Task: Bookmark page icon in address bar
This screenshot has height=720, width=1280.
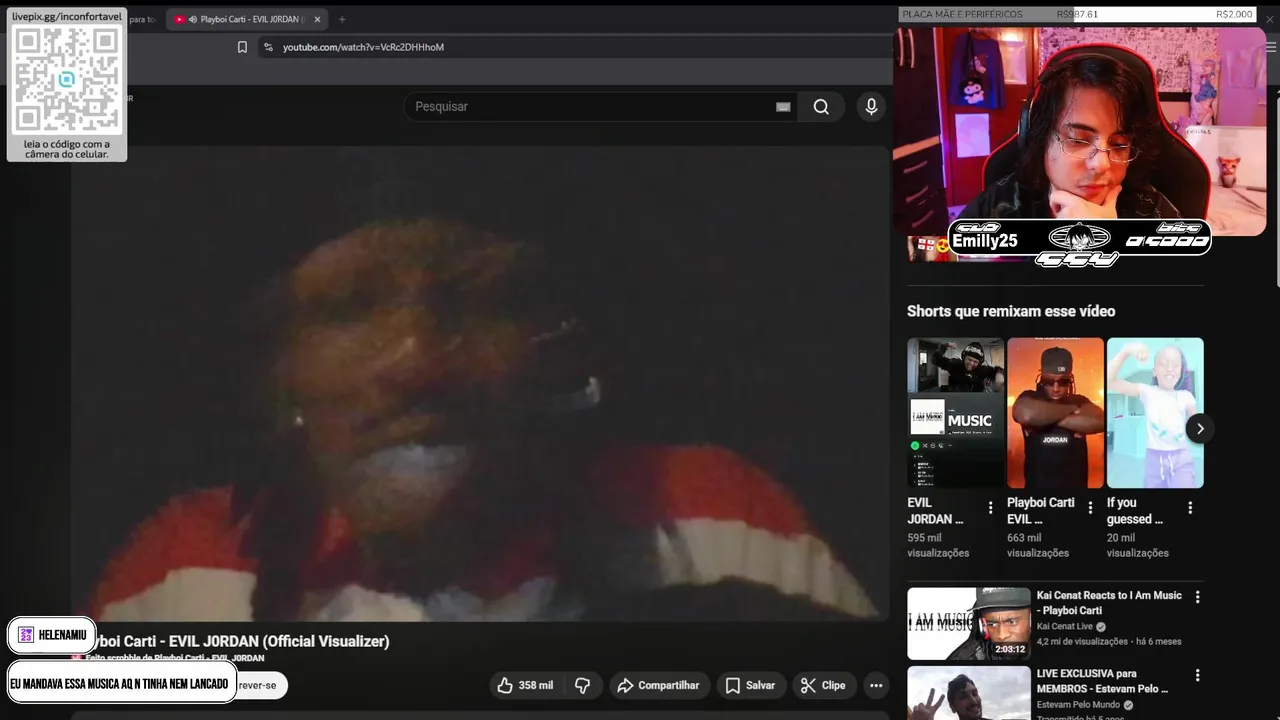Action: tap(242, 47)
